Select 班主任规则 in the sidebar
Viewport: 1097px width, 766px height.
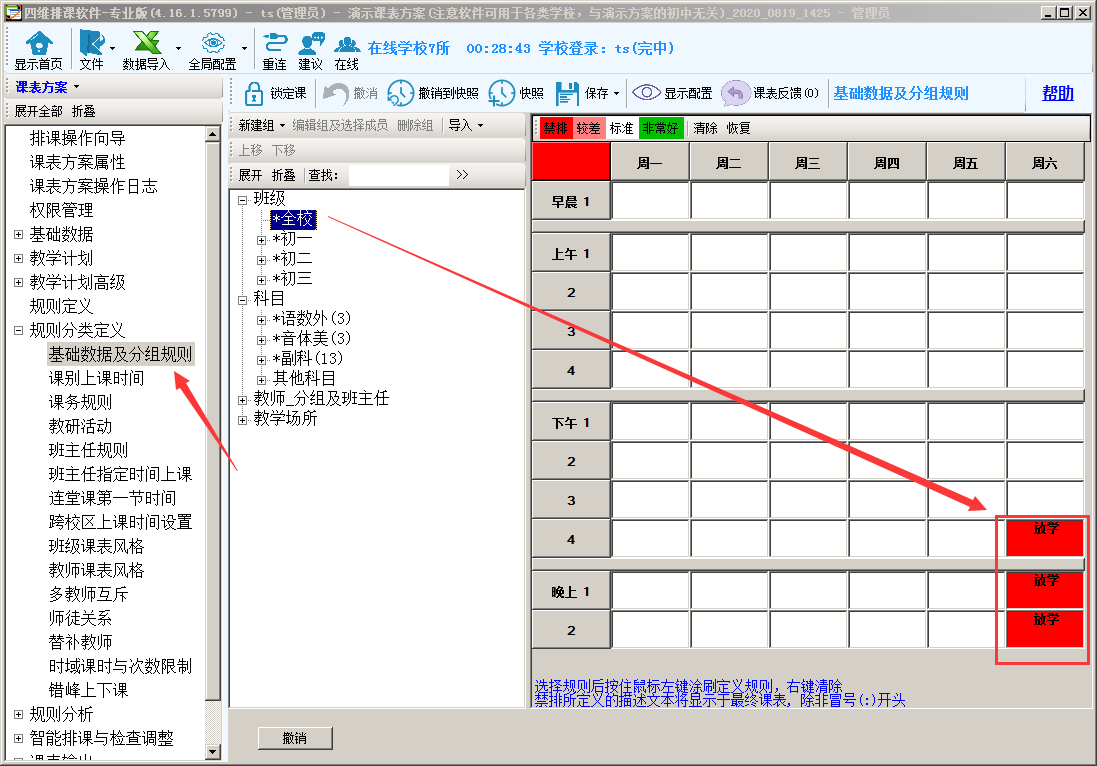point(88,450)
